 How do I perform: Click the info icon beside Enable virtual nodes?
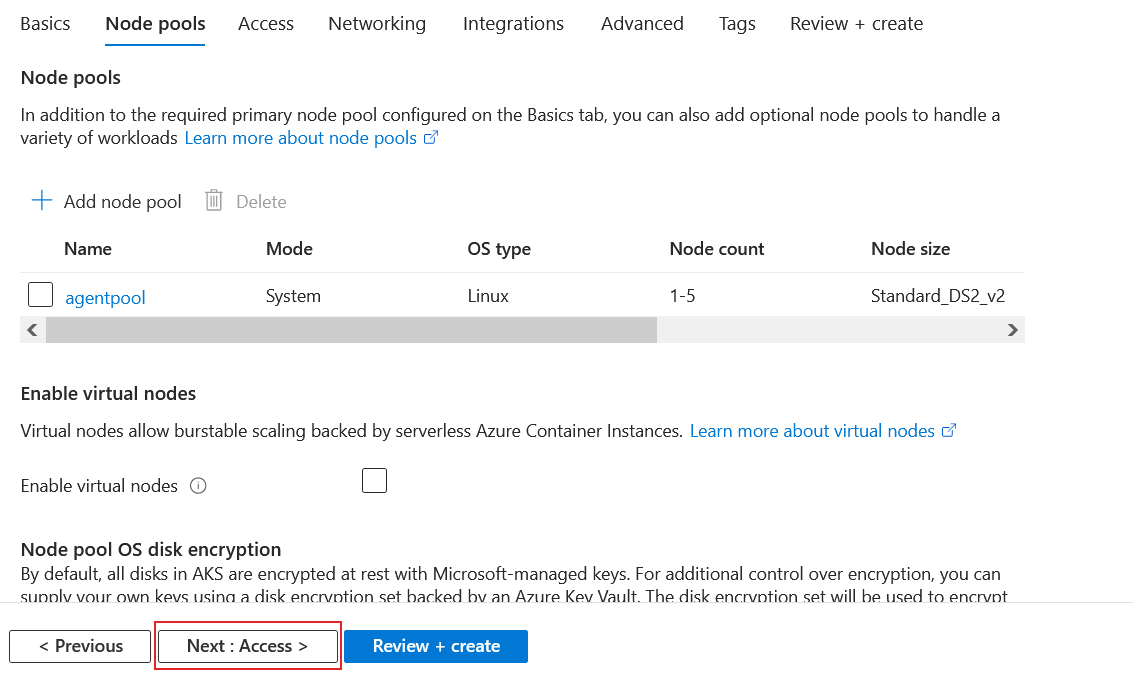point(198,486)
